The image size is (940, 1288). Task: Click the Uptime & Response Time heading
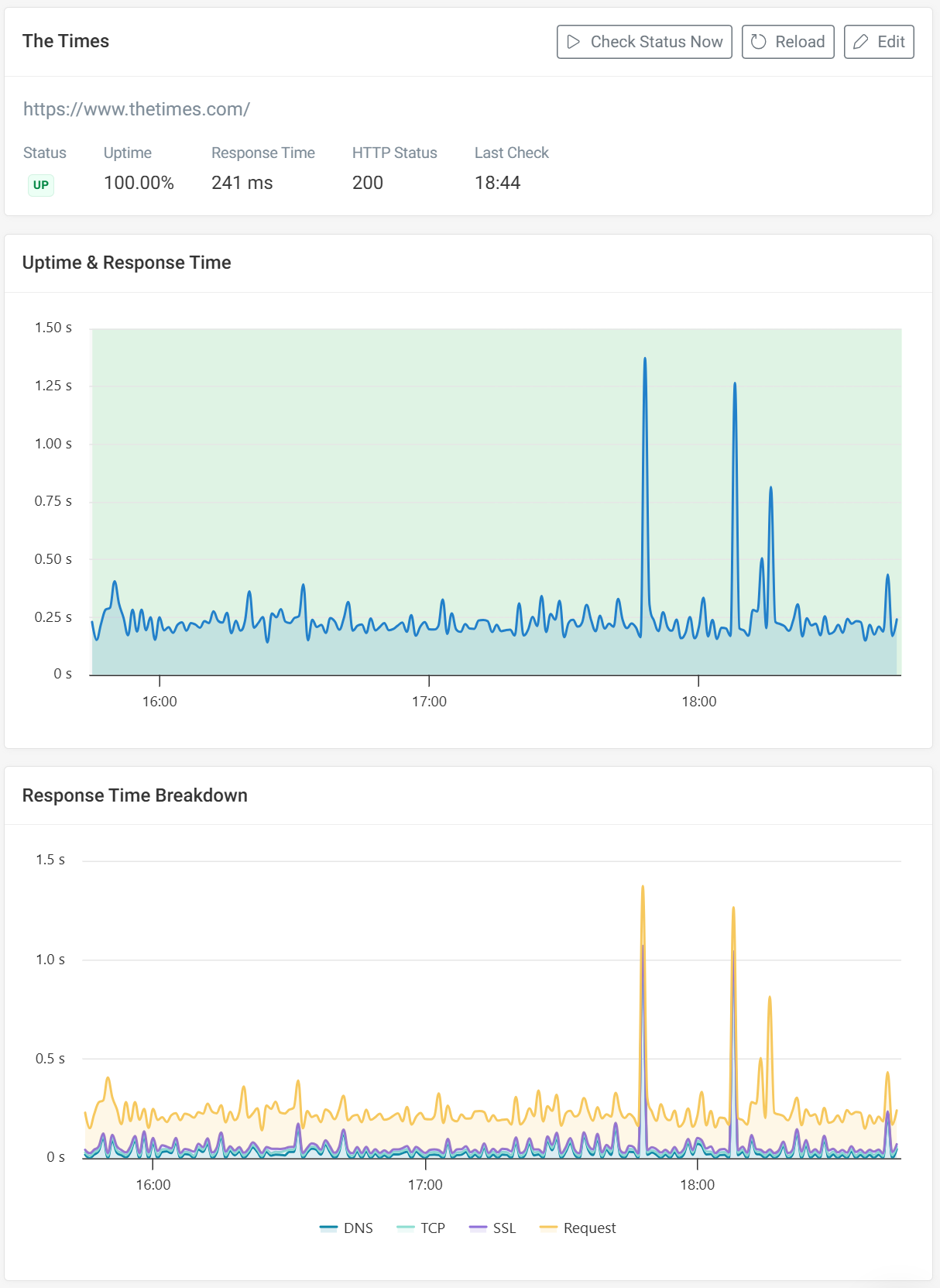[127, 263]
